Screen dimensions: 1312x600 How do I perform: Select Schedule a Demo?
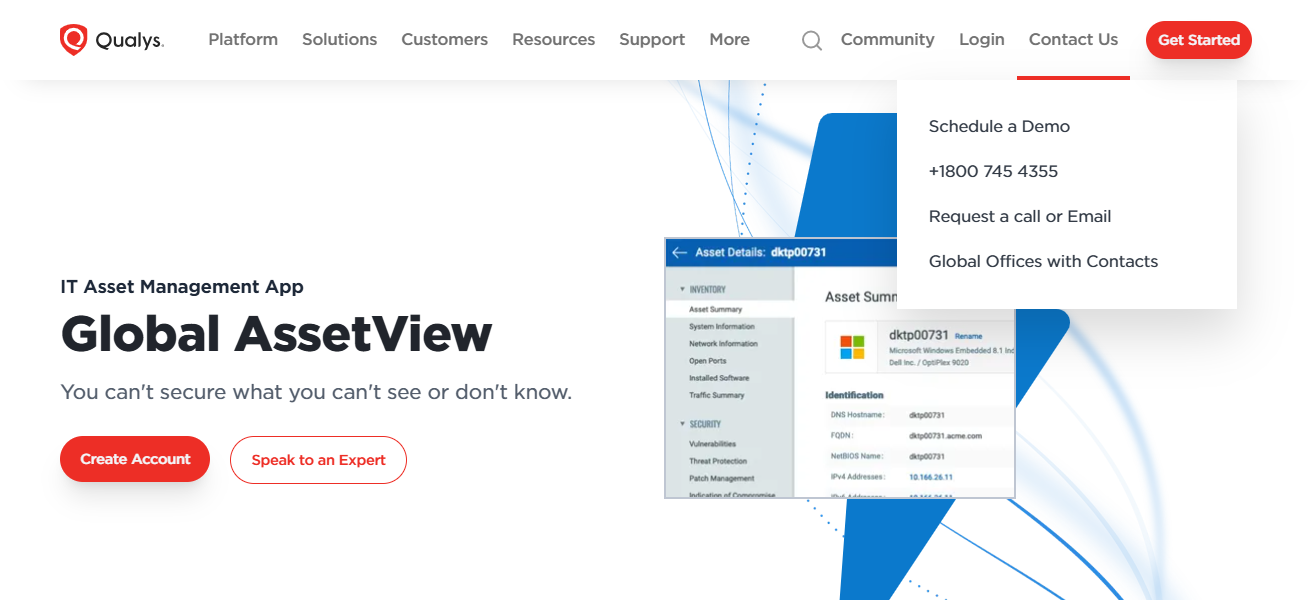pyautogui.click(x=999, y=126)
